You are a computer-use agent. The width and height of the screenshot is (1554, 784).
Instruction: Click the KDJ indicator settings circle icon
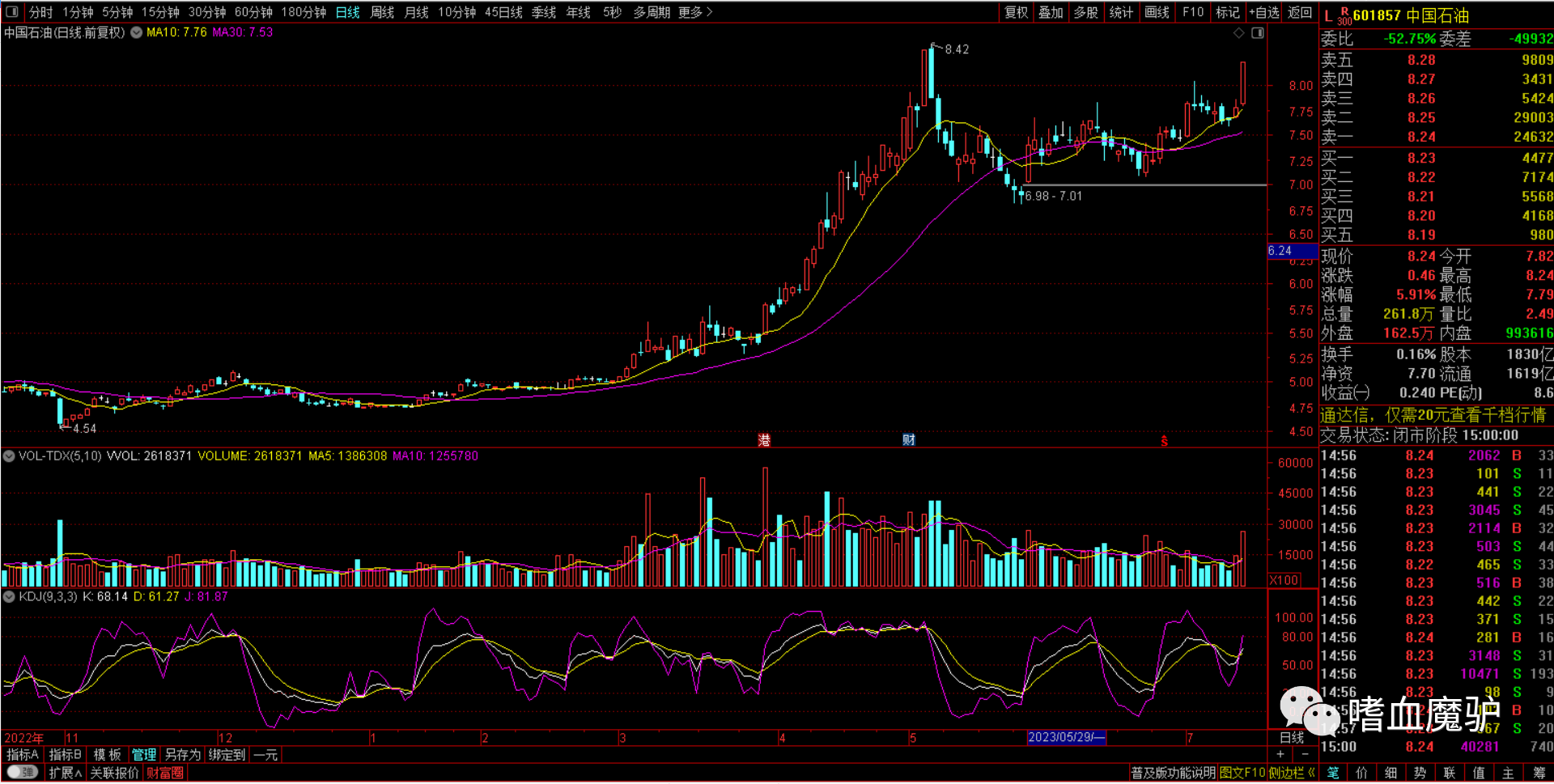click(x=9, y=597)
